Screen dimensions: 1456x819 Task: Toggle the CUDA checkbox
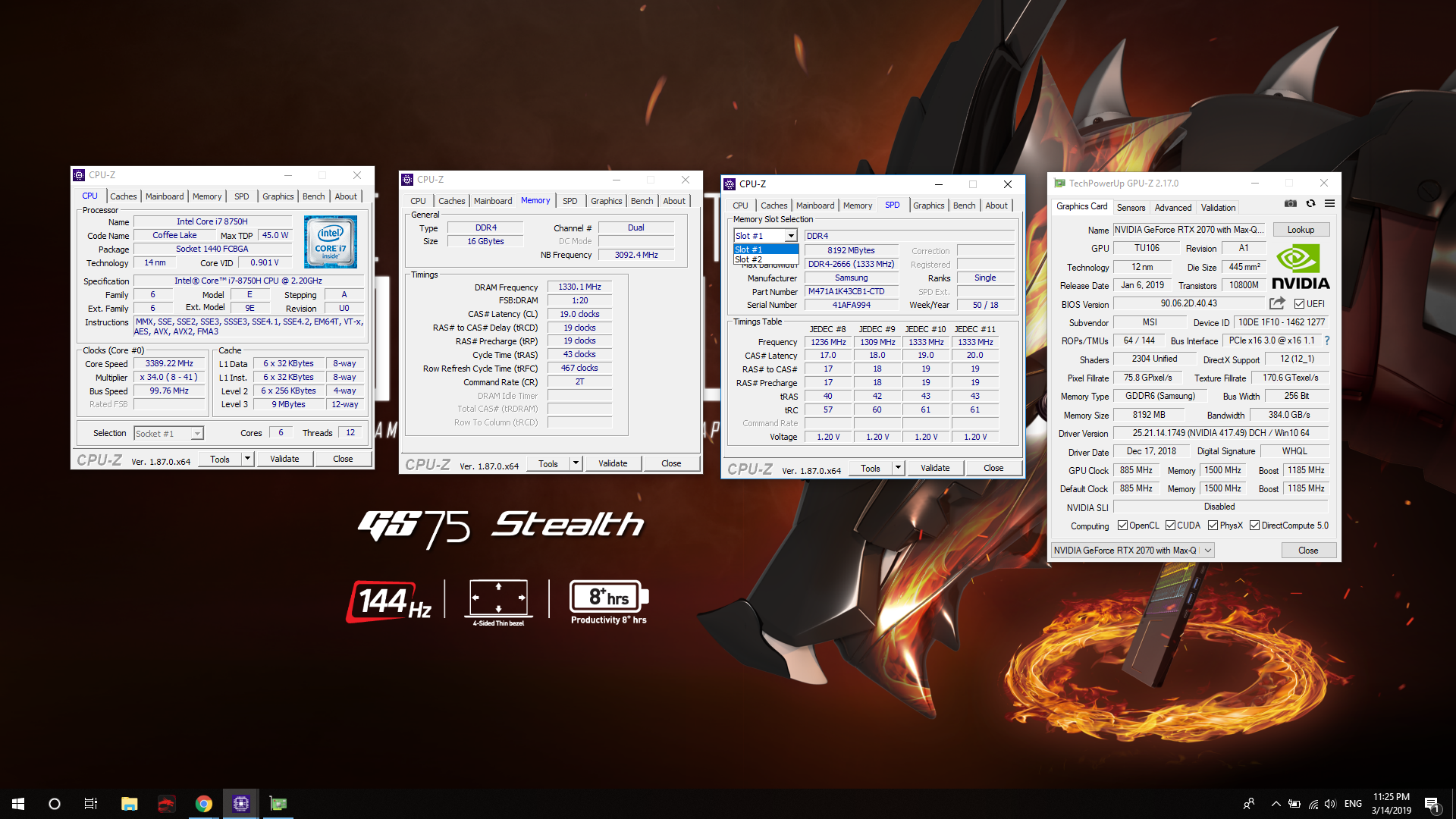click(1170, 526)
